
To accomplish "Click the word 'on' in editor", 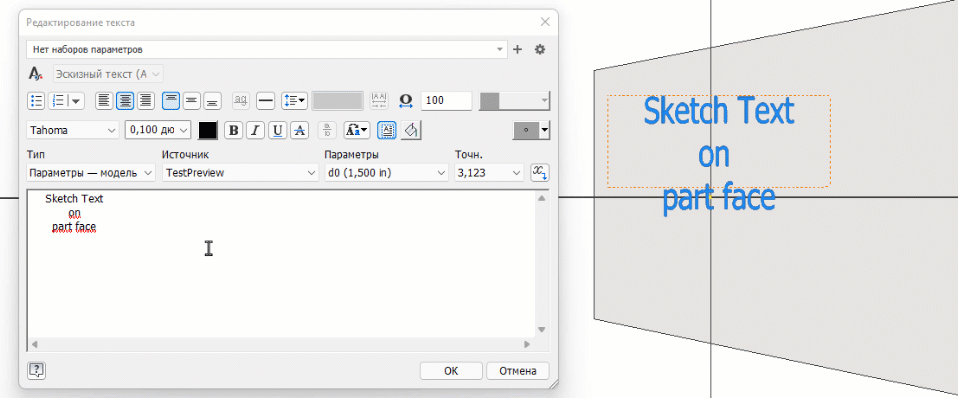I will pos(75,213).
